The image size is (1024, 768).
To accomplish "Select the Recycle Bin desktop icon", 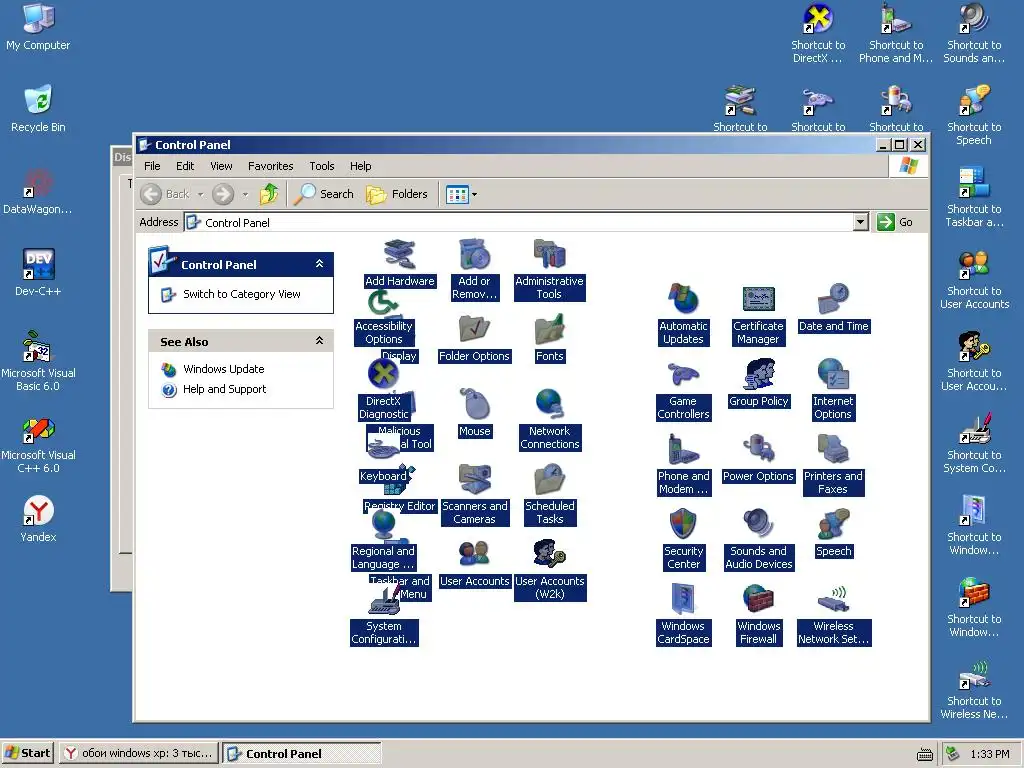I will 38,108.
